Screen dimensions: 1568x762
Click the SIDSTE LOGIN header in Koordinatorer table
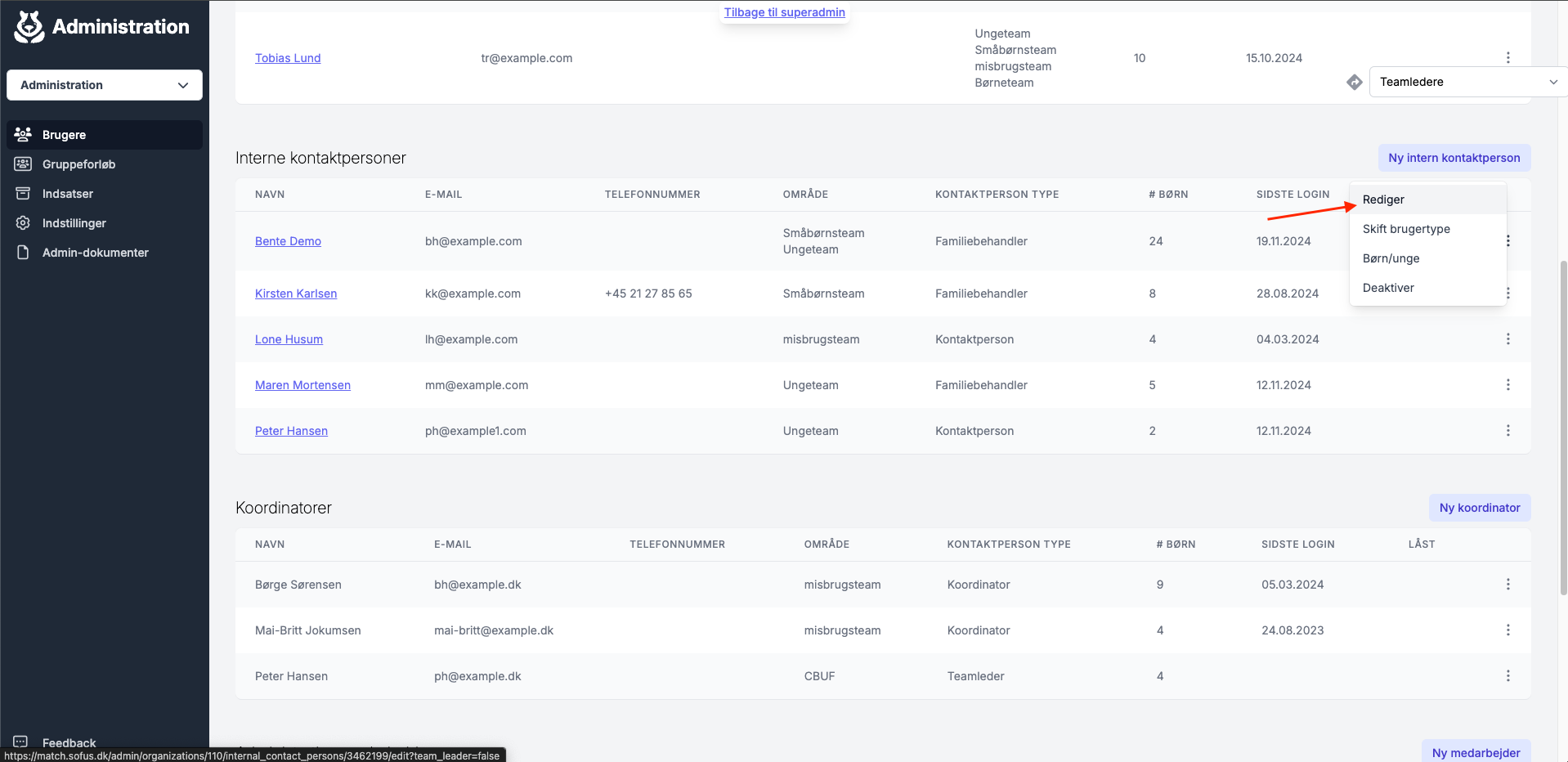(x=1298, y=544)
